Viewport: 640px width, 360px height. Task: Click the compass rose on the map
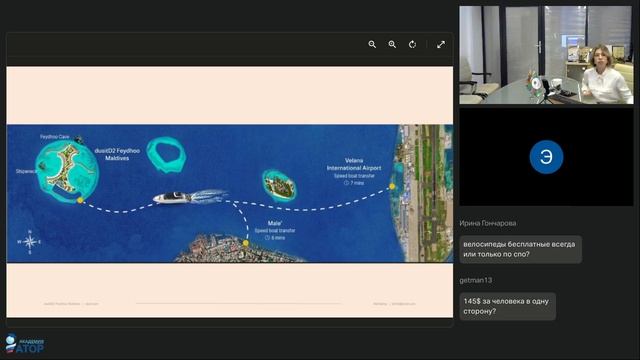click(x=29, y=242)
